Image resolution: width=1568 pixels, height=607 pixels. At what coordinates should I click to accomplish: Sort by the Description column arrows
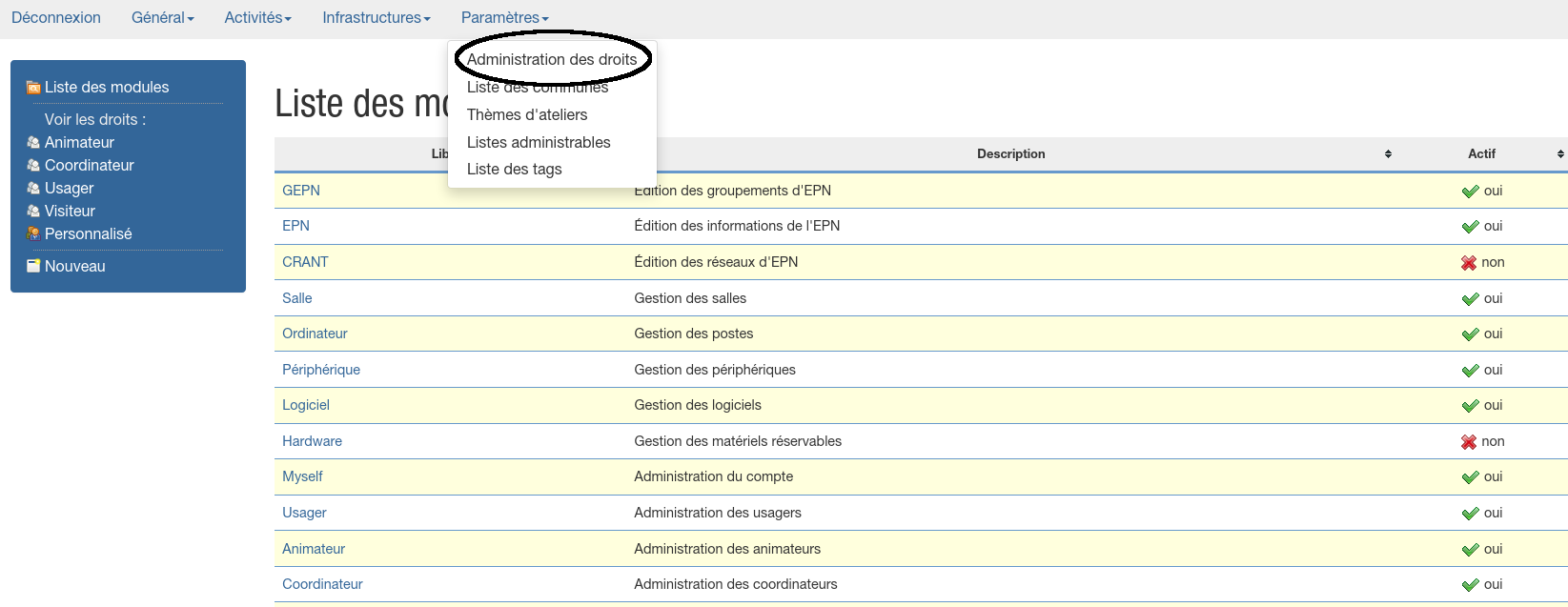tap(1388, 154)
